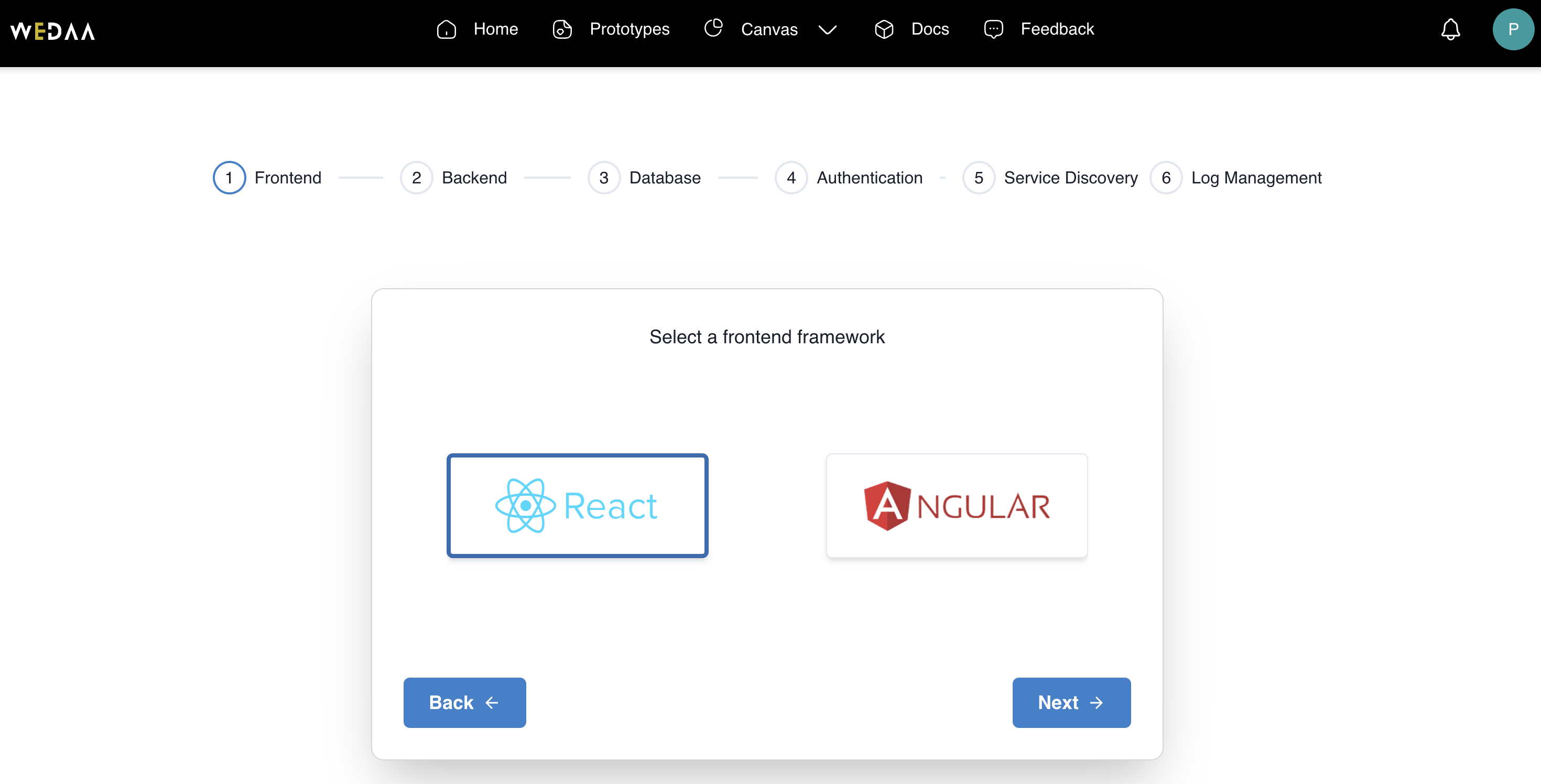Click the Feedback speech-bubble icon
1541x784 pixels.
[993, 29]
